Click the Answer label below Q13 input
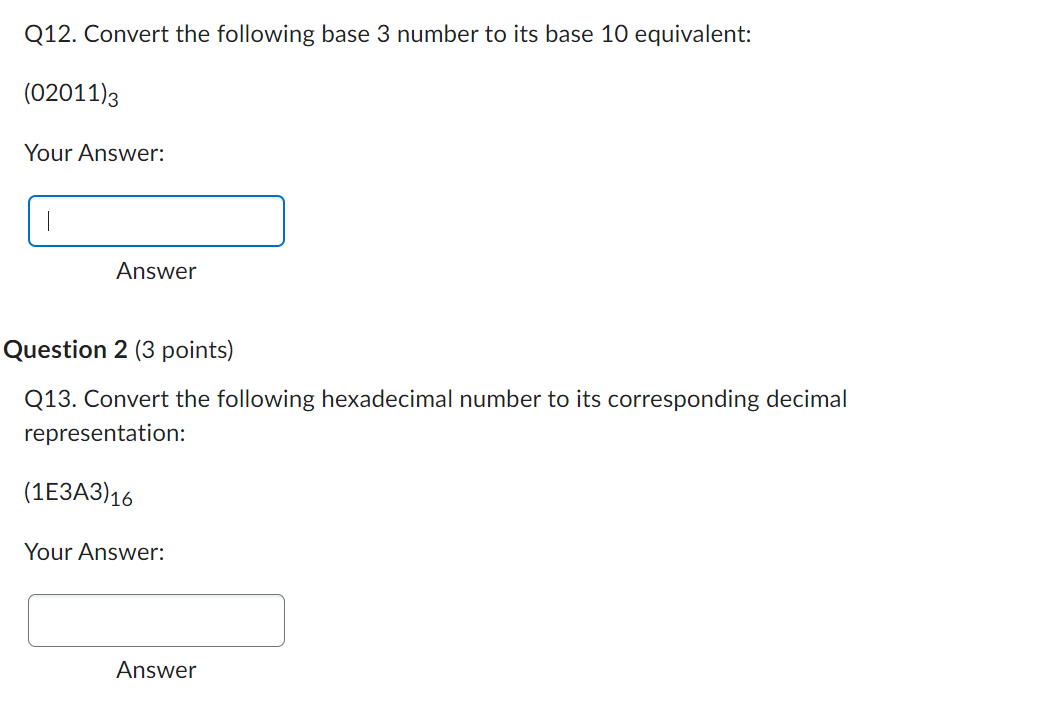 [x=156, y=670]
